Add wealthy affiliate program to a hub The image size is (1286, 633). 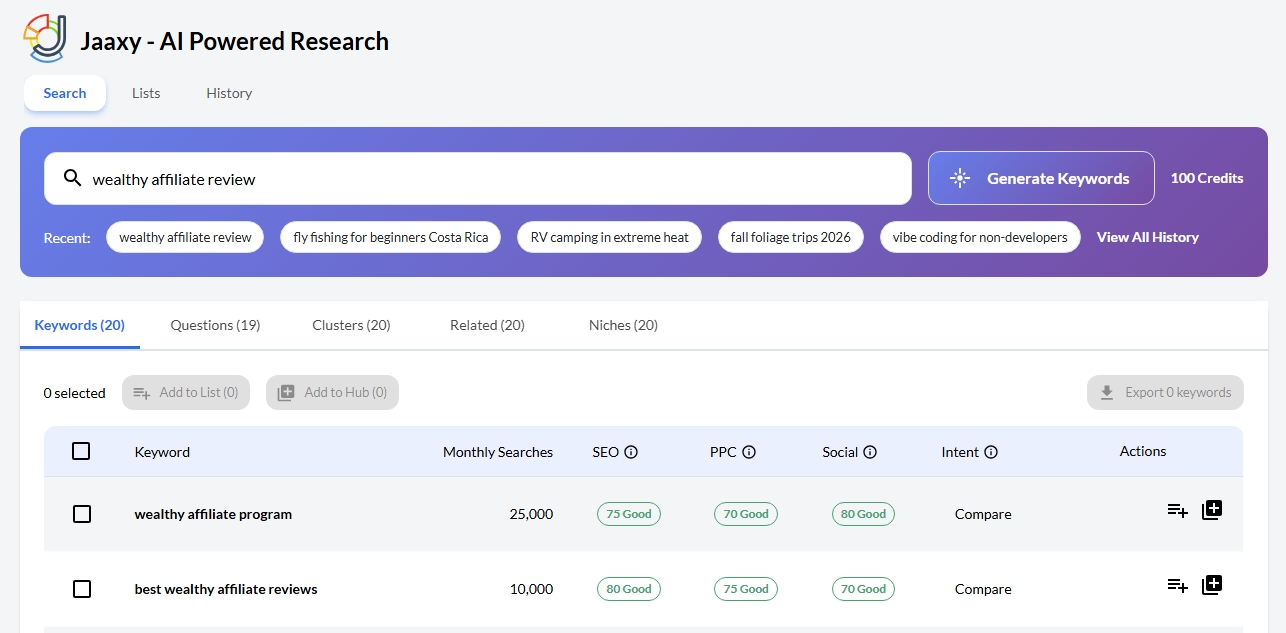[x=1212, y=510]
